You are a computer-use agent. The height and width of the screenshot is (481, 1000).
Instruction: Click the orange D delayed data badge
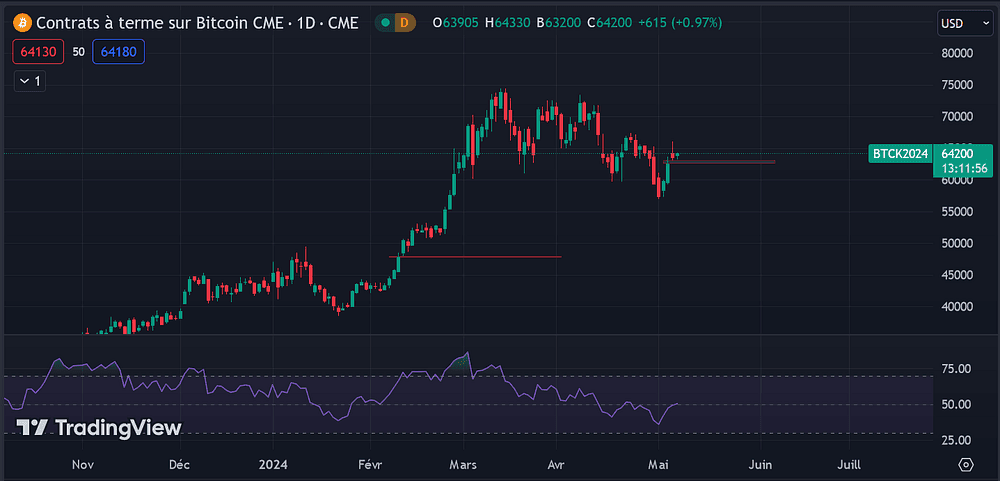pos(404,23)
